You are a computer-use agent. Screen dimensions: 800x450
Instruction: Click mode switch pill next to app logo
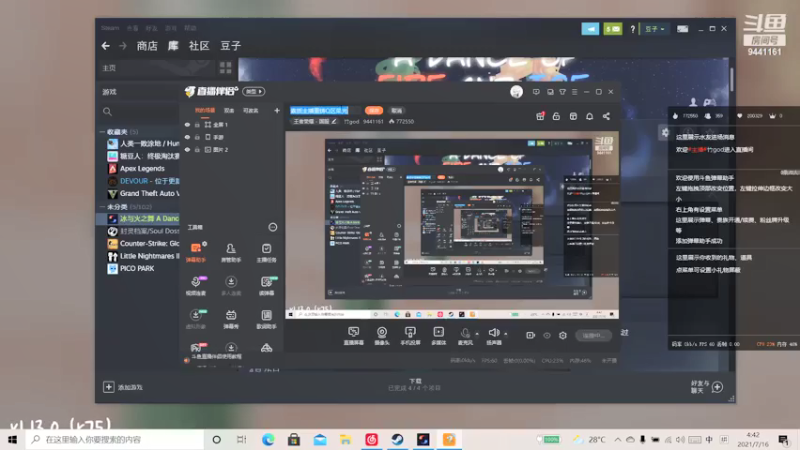coord(254,91)
